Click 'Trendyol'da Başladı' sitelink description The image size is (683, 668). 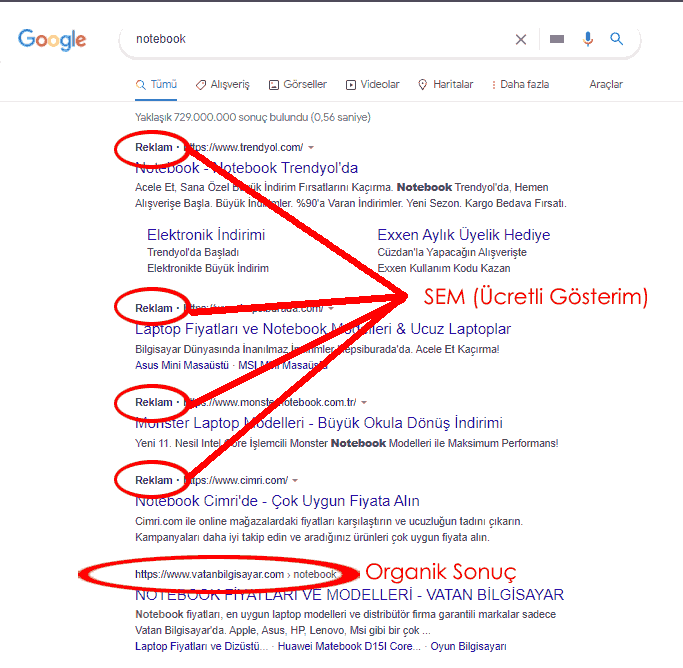point(193,253)
